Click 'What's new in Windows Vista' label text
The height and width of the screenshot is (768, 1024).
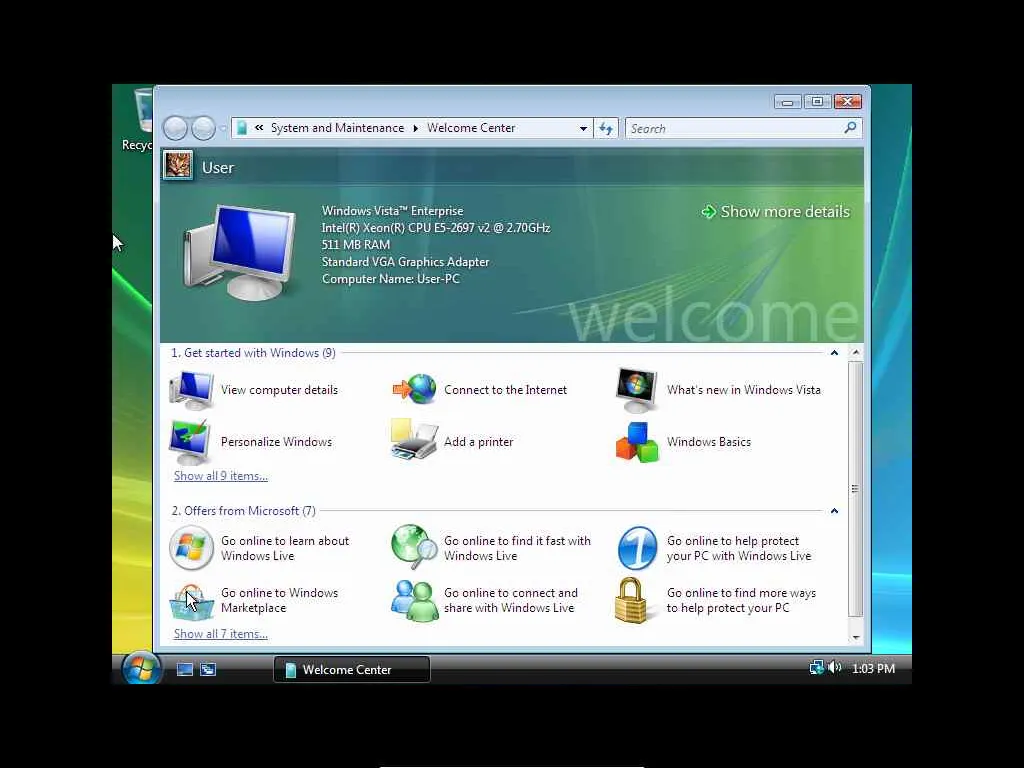[x=744, y=390]
